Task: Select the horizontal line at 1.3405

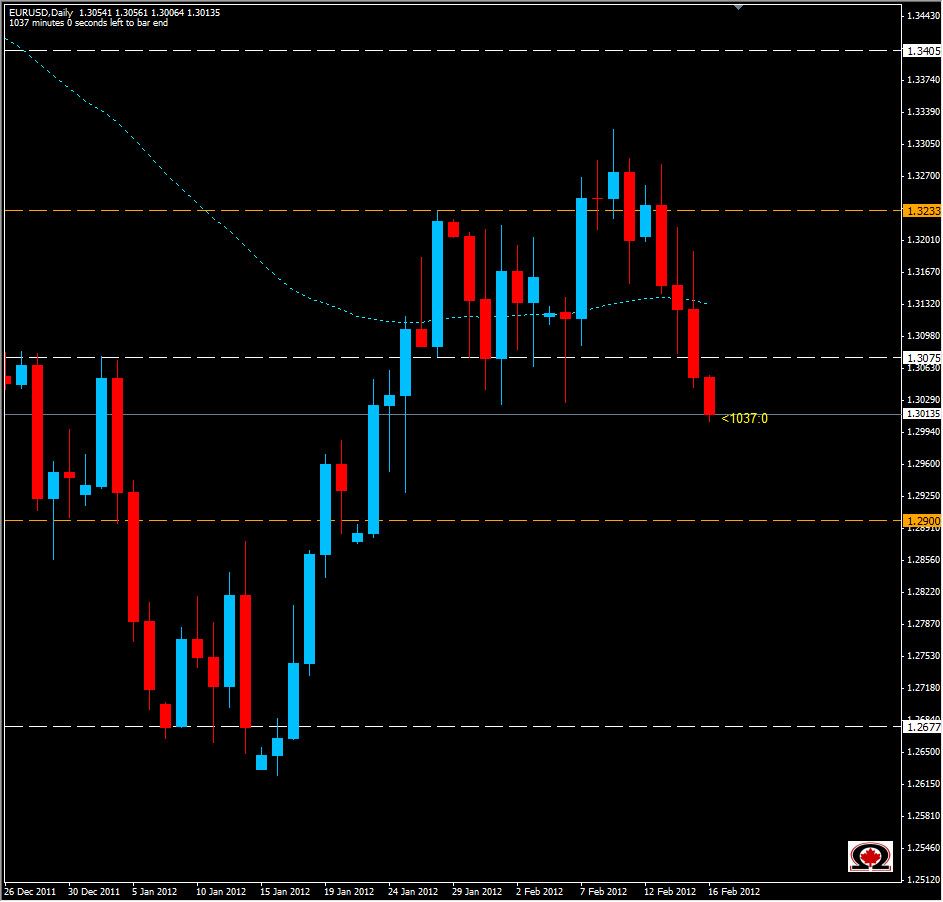Action: pyautogui.click(x=450, y=46)
